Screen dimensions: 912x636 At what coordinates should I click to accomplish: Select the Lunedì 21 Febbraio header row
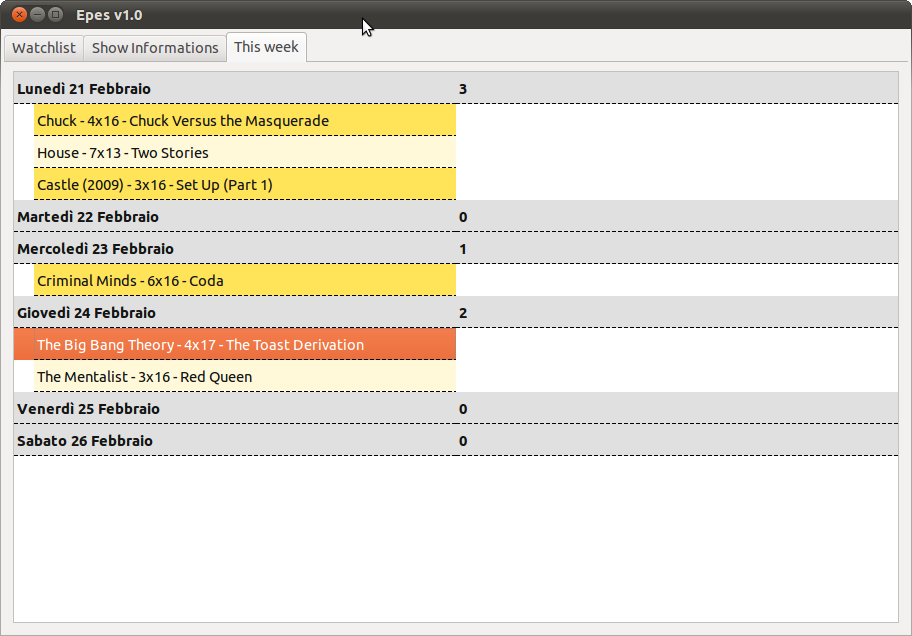[x=456, y=88]
